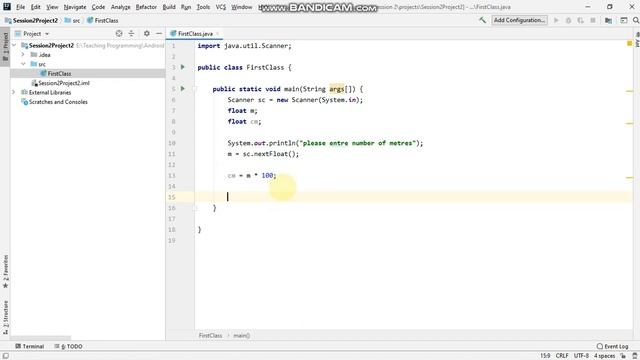640x360 pixels.
Task: Click the Locate/Scroll from Source target icon
Action: click(119, 33)
